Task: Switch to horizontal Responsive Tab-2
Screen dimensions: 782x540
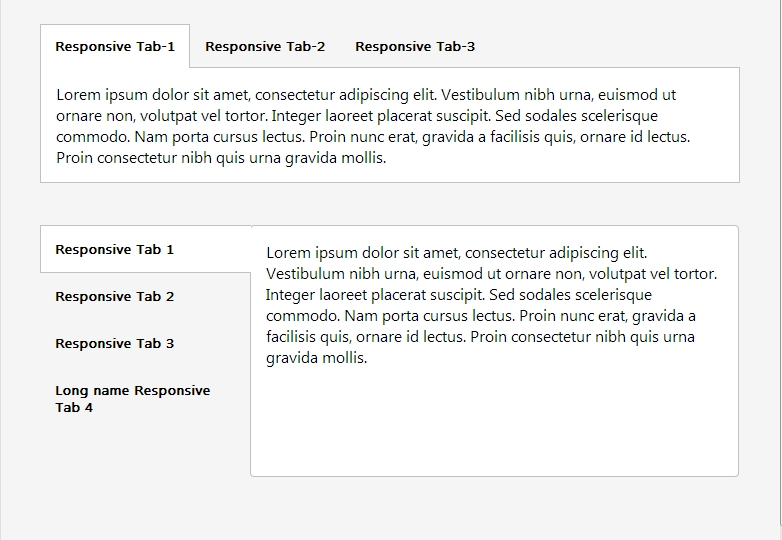Action: [265, 46]
